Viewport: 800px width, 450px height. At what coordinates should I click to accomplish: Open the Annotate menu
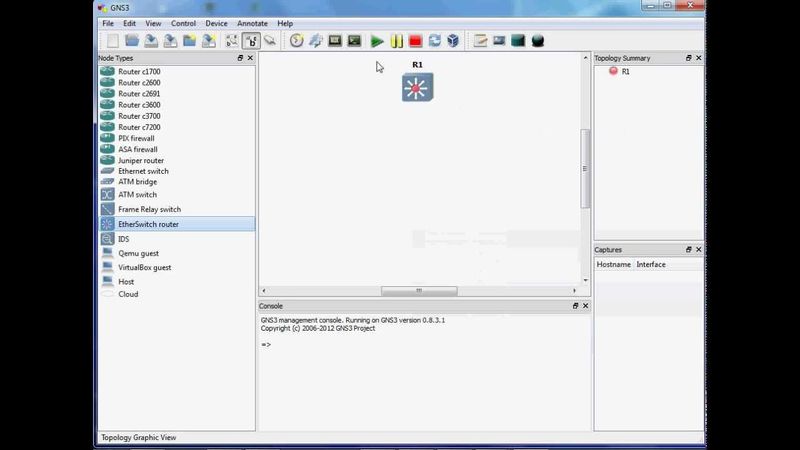pyautogui.click(x=252, y=23)
